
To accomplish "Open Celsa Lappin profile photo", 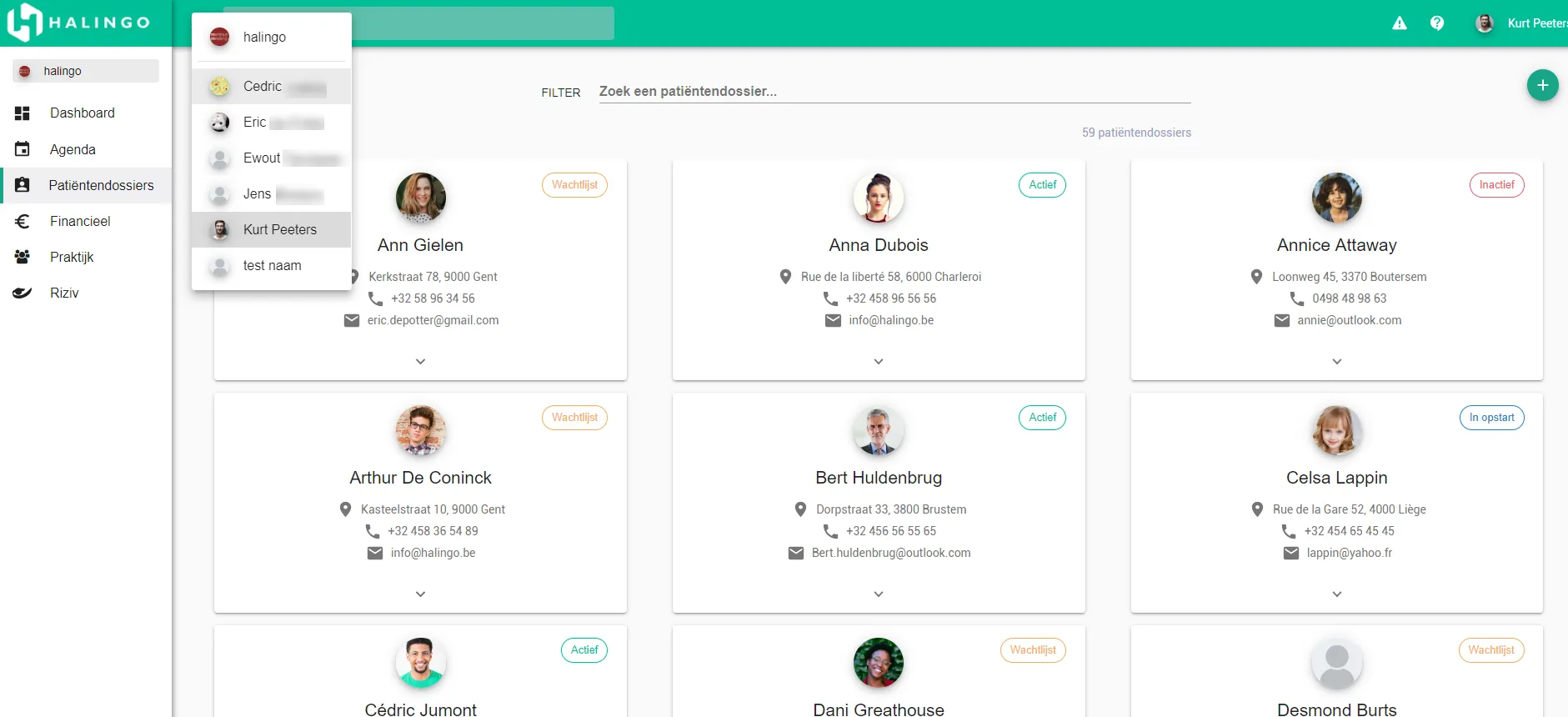I will [x=1337, y=431].
